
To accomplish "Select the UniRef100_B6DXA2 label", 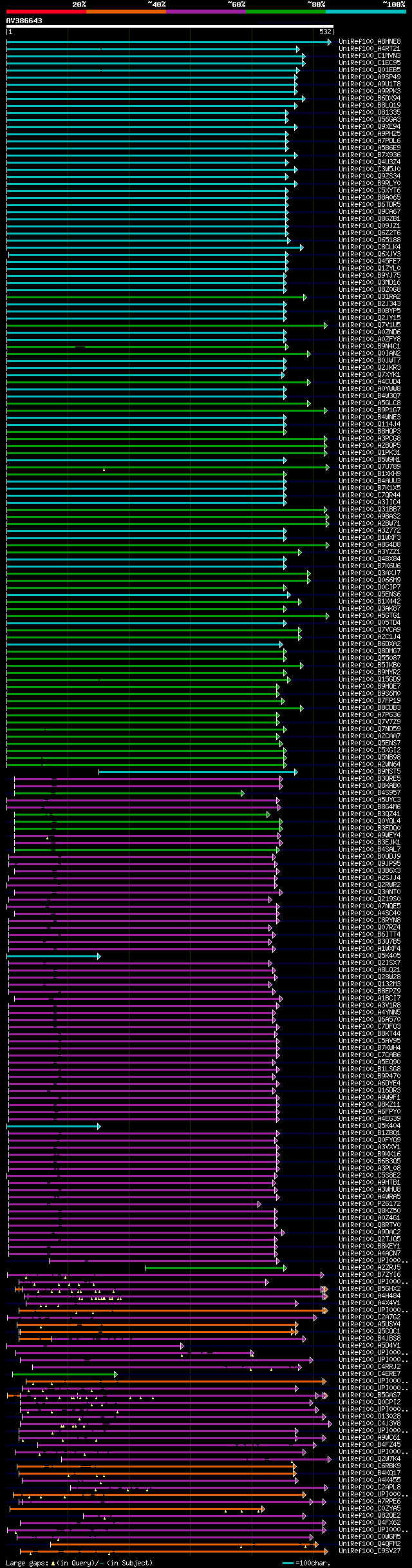I will [370, 644].
